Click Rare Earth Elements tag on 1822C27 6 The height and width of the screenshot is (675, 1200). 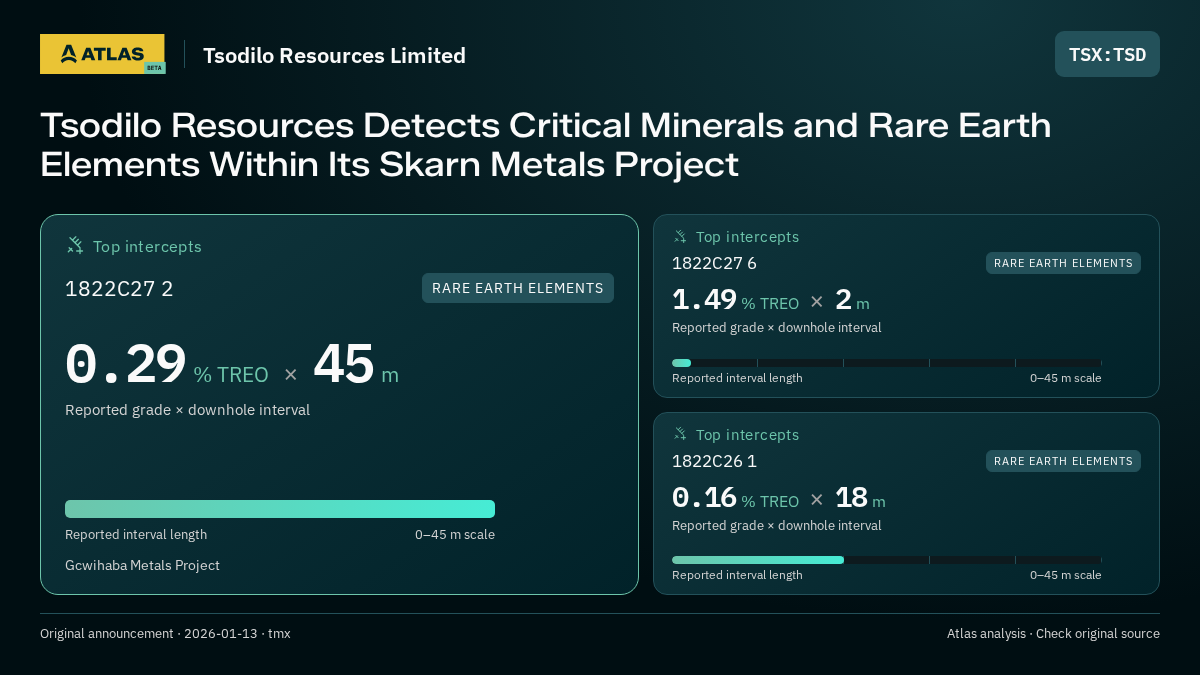(1063, 263)
